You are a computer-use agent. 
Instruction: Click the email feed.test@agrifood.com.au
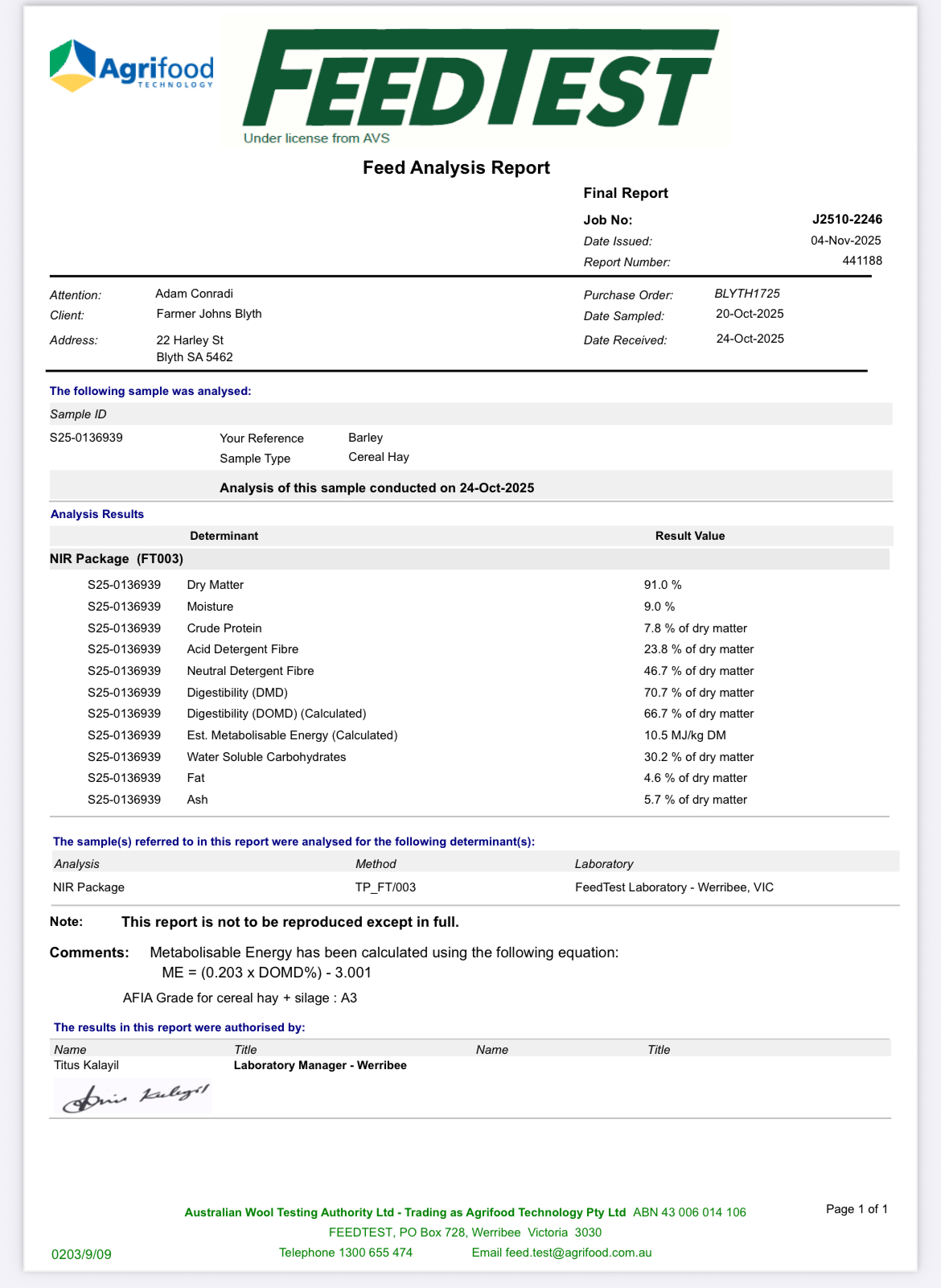point(561,1253)
